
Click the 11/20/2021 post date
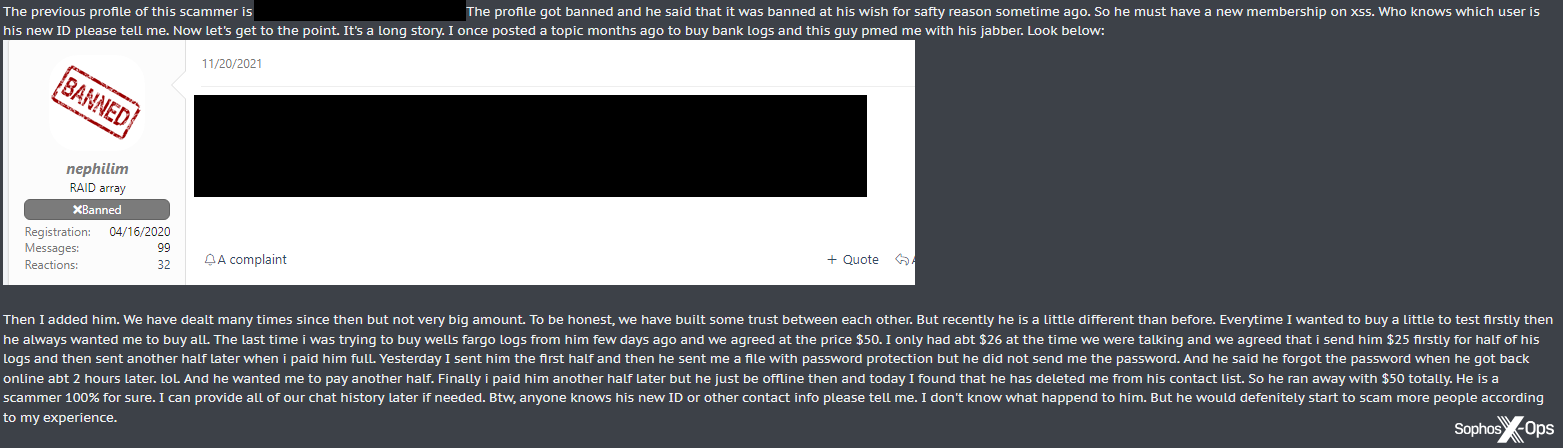232,63
